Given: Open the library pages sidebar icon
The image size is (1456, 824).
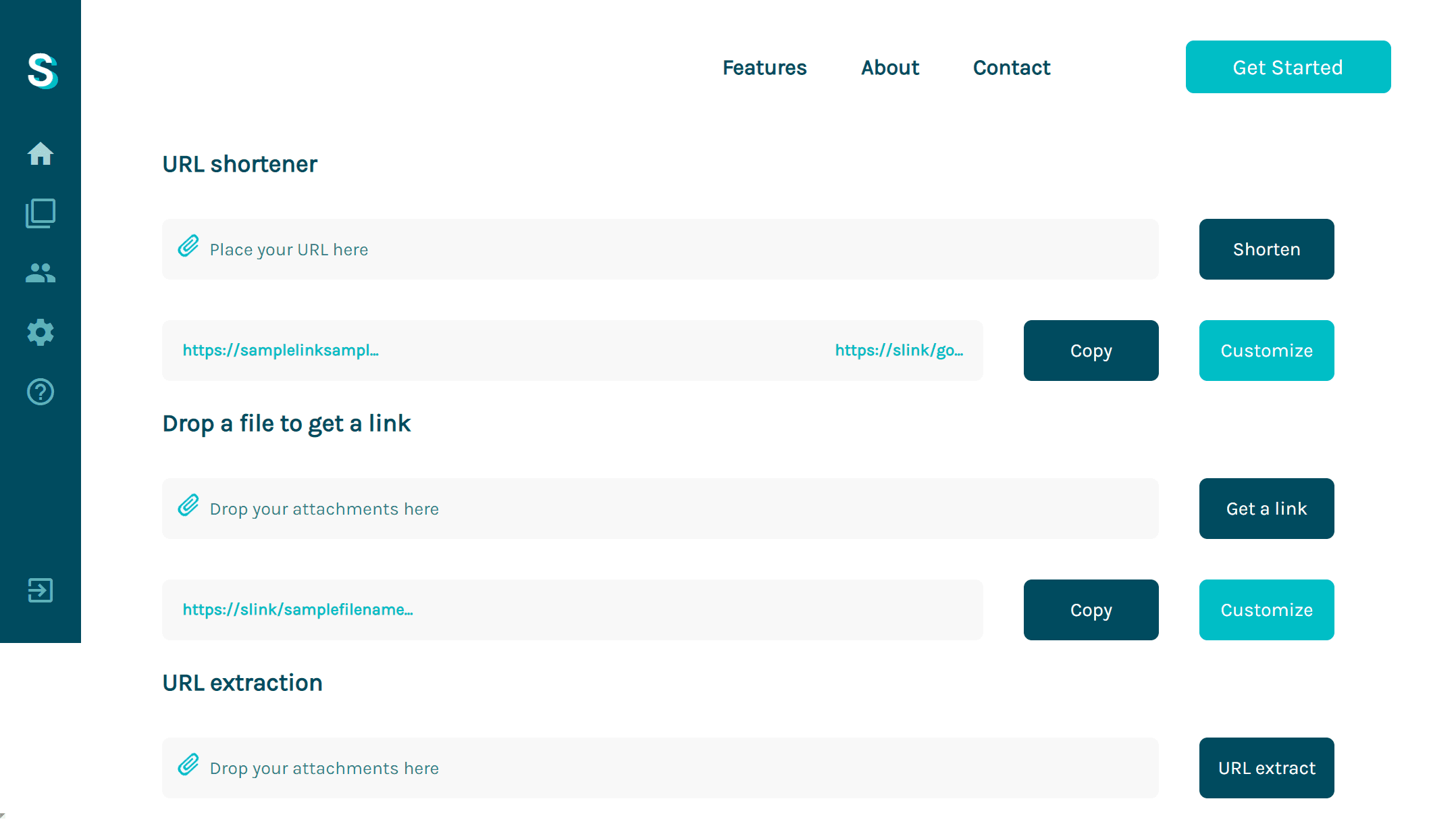Looking at the screenshot, I should (x=41, y=213).
